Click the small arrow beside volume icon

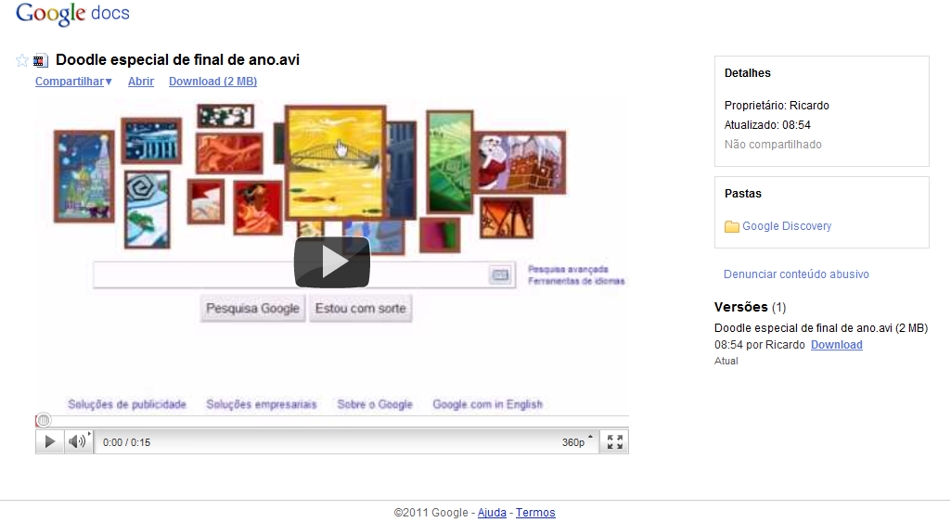89,434
